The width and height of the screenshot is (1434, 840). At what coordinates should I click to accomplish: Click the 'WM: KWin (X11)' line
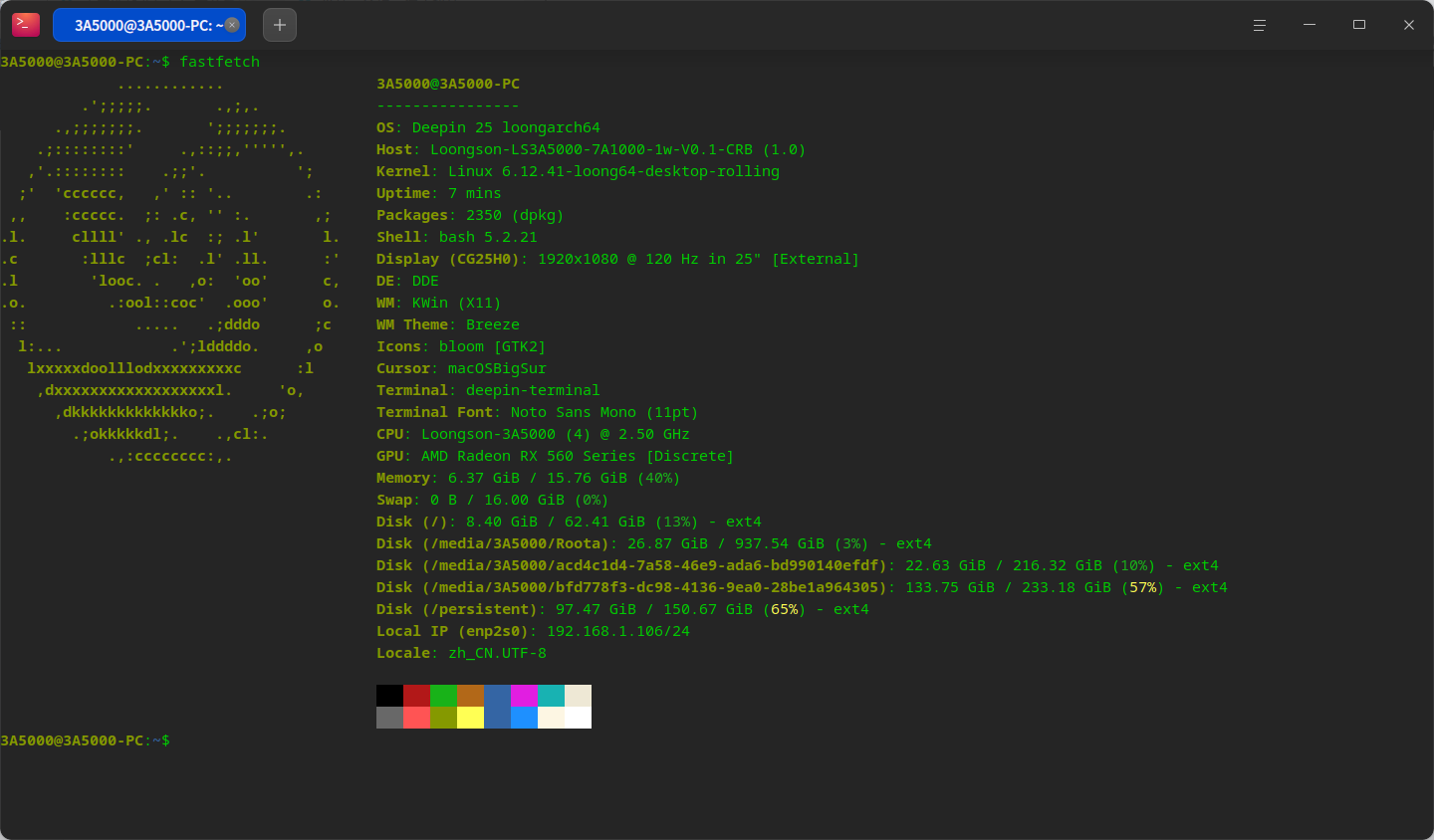pyautogui.click(x=439, y=303)
